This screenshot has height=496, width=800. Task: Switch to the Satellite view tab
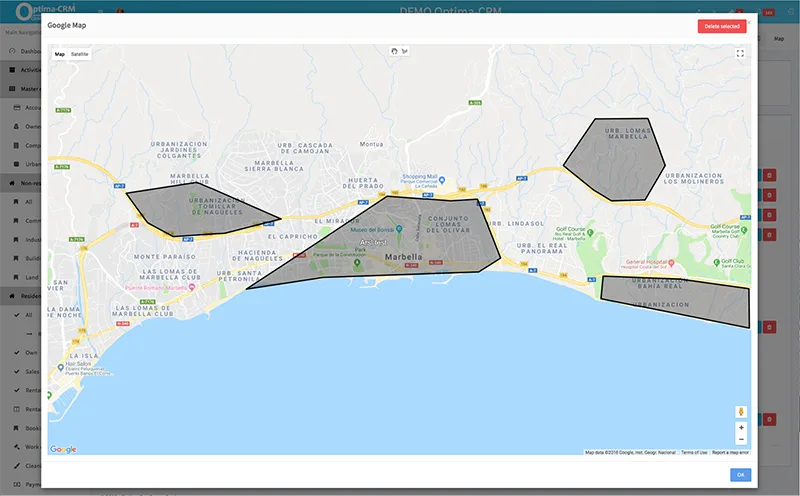[80, 54]
